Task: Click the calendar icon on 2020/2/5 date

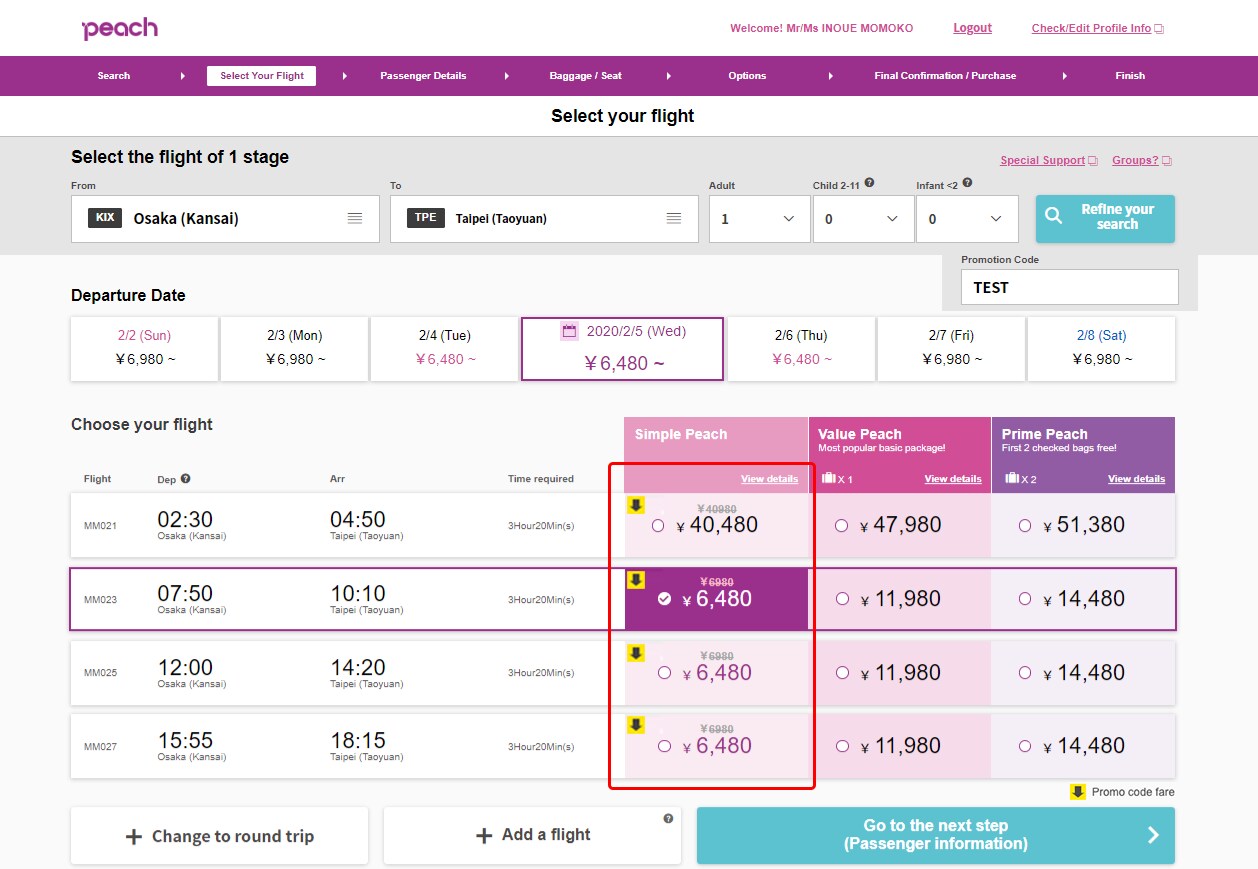Action: pos(570,331)
